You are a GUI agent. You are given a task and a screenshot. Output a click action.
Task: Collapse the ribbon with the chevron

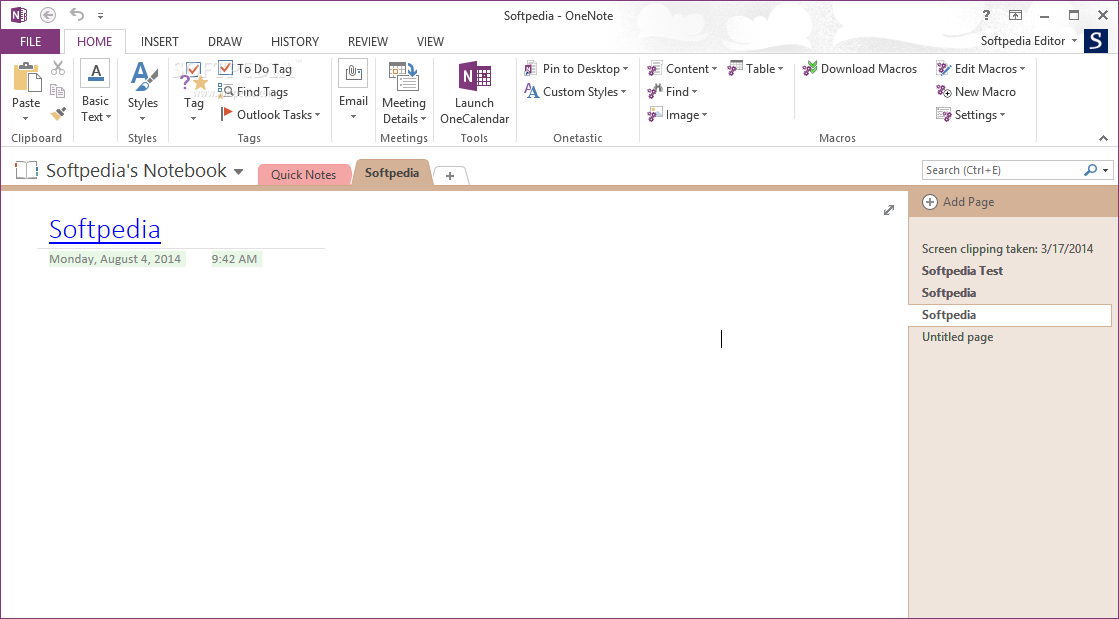point(1103,138)
